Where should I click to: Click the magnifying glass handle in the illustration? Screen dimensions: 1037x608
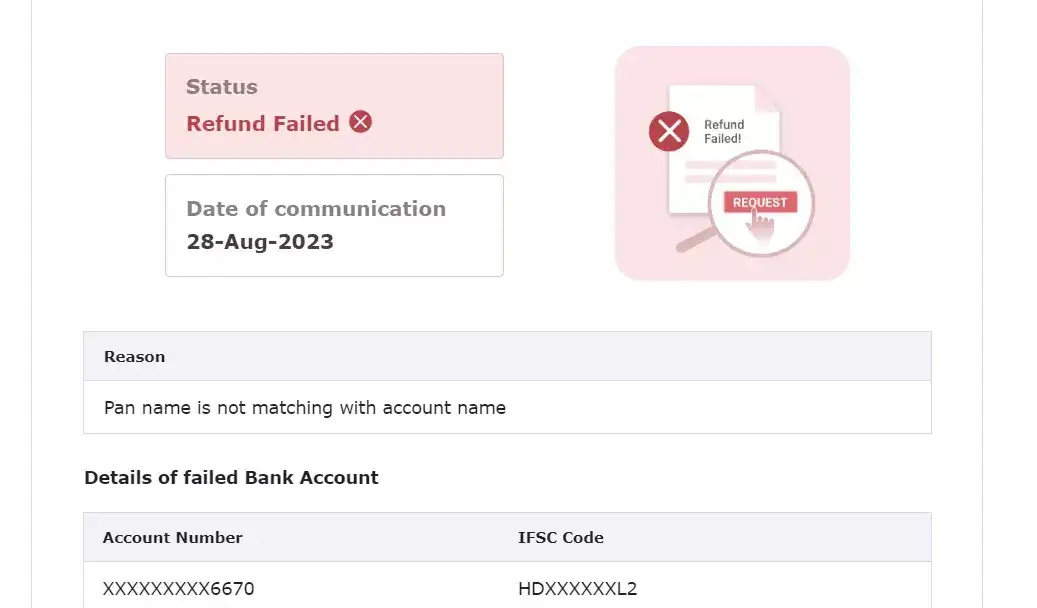(x=692, y=240)
